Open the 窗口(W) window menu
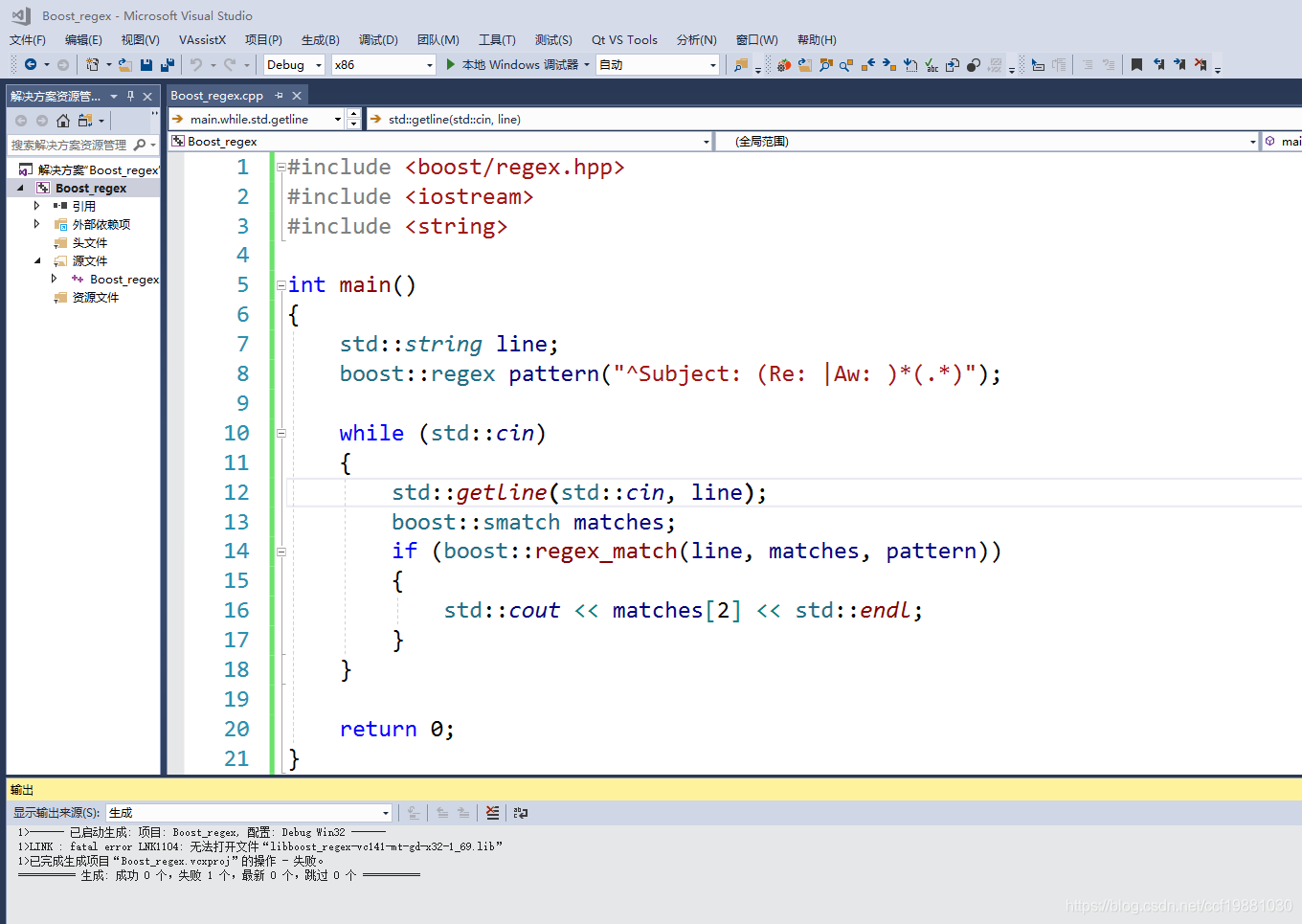This screenshot has height=924, width=1302. pyautogui.click(x=756, y=39)
